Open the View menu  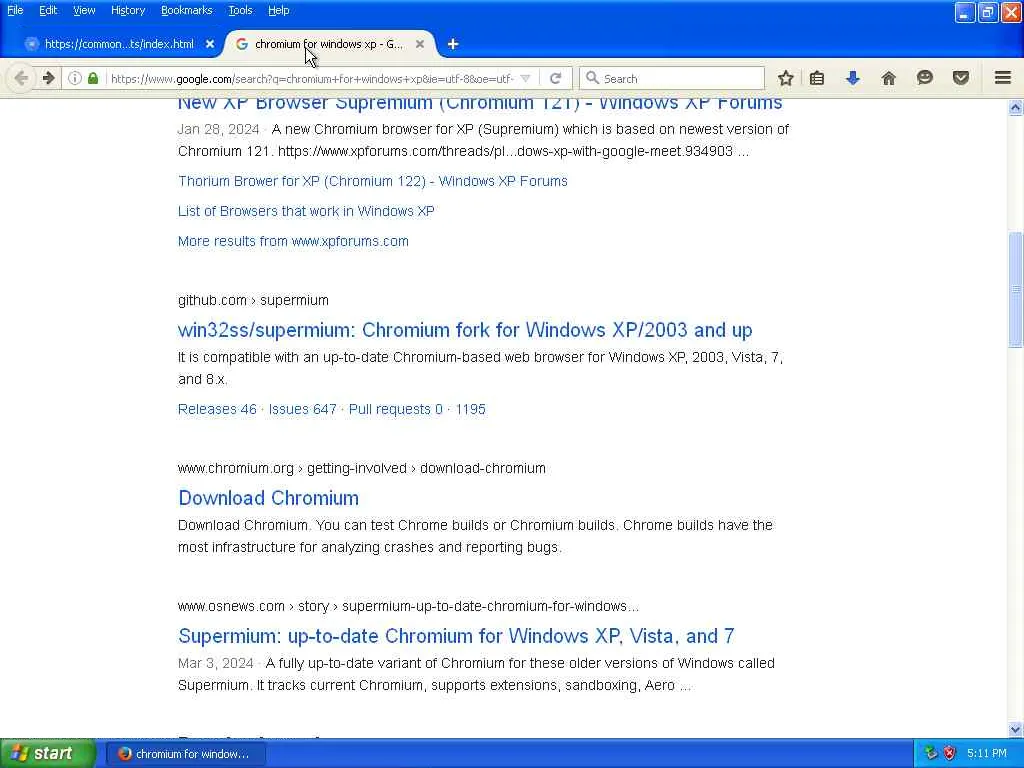[x=84, y=10]
